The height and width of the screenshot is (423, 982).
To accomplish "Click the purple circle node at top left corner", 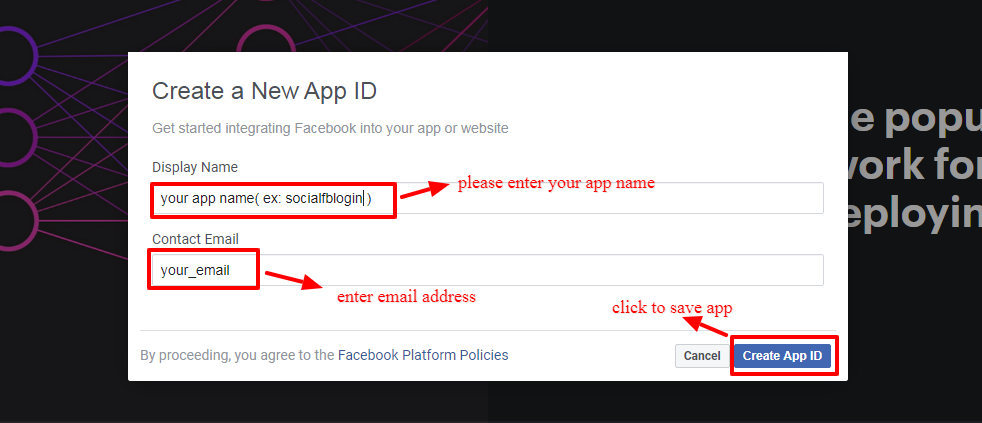I will point(14,52).
